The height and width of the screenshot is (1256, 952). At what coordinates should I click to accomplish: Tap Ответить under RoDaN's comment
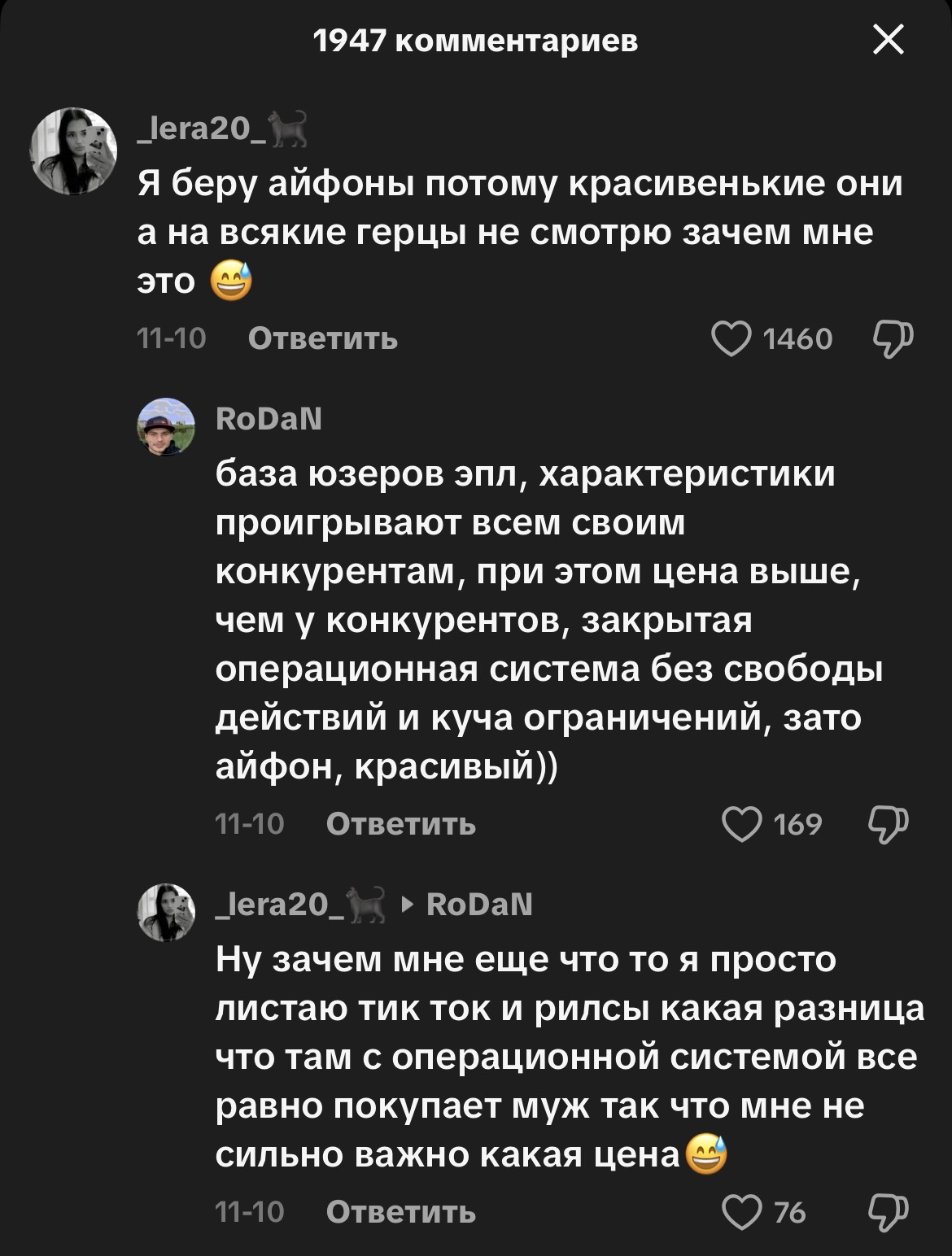tap(400, 825)
